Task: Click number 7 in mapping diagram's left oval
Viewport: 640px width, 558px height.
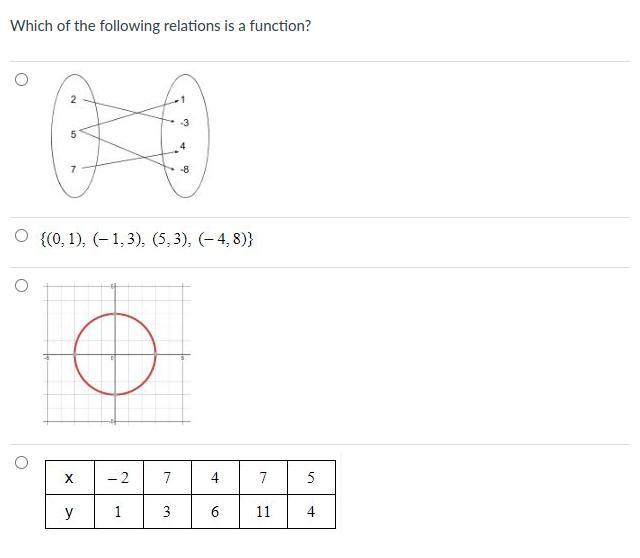Action: tap(72, 167)
